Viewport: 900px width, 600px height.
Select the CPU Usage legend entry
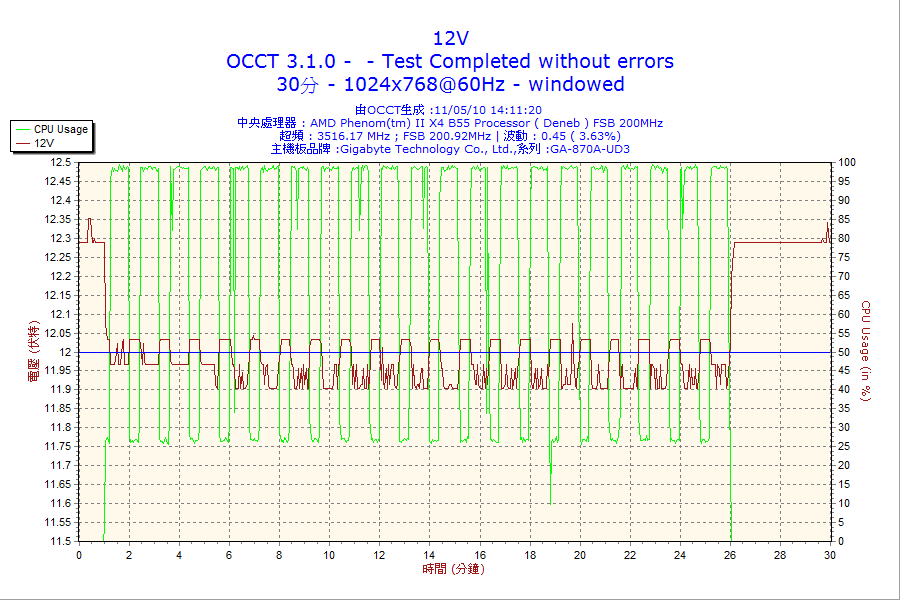[x=52, y=129]
